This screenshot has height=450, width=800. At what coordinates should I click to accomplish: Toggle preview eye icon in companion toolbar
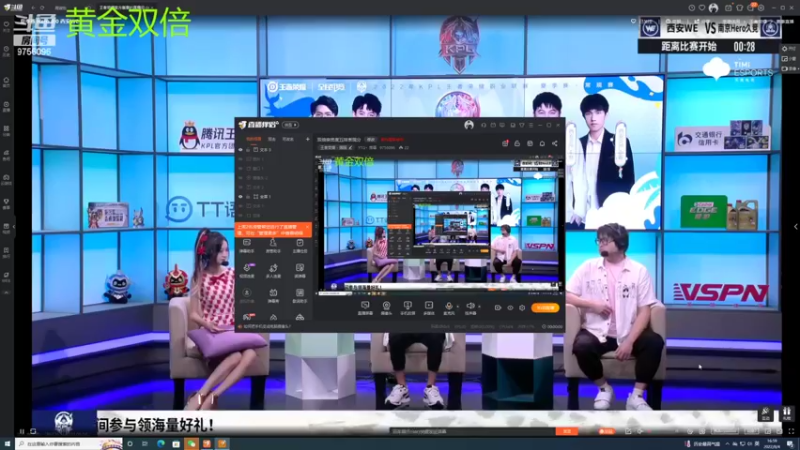(510, 308)
